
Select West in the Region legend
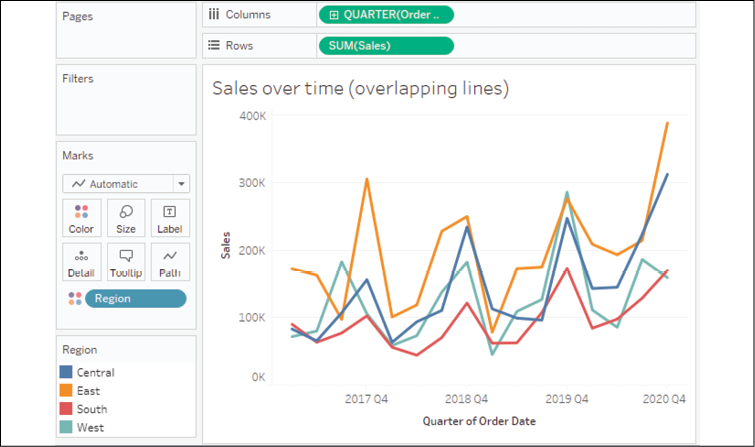coord(90,427)
